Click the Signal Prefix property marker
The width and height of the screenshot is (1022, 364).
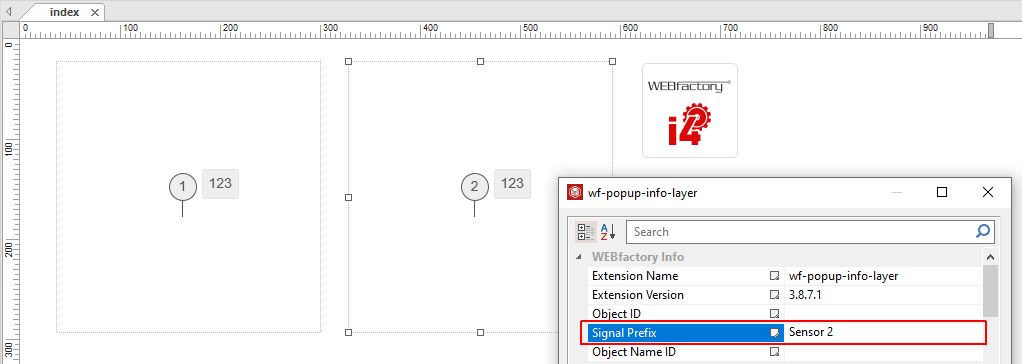(774, 333)
